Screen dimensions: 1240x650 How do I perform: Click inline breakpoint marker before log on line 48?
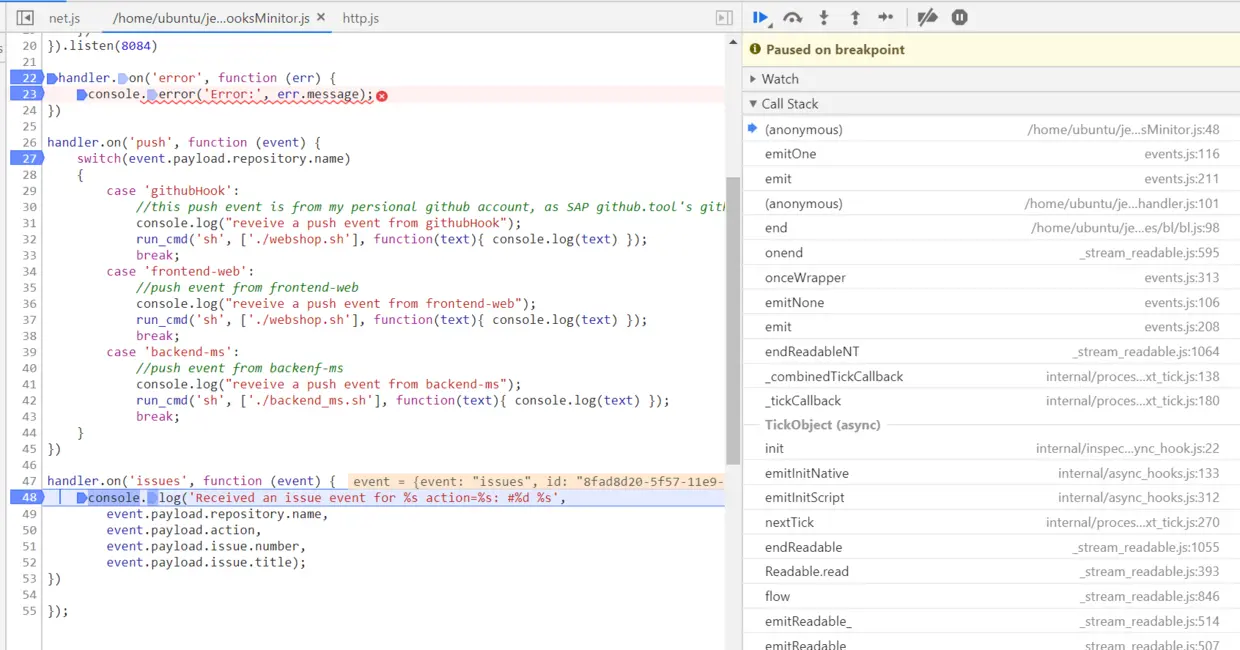[153, 497]
